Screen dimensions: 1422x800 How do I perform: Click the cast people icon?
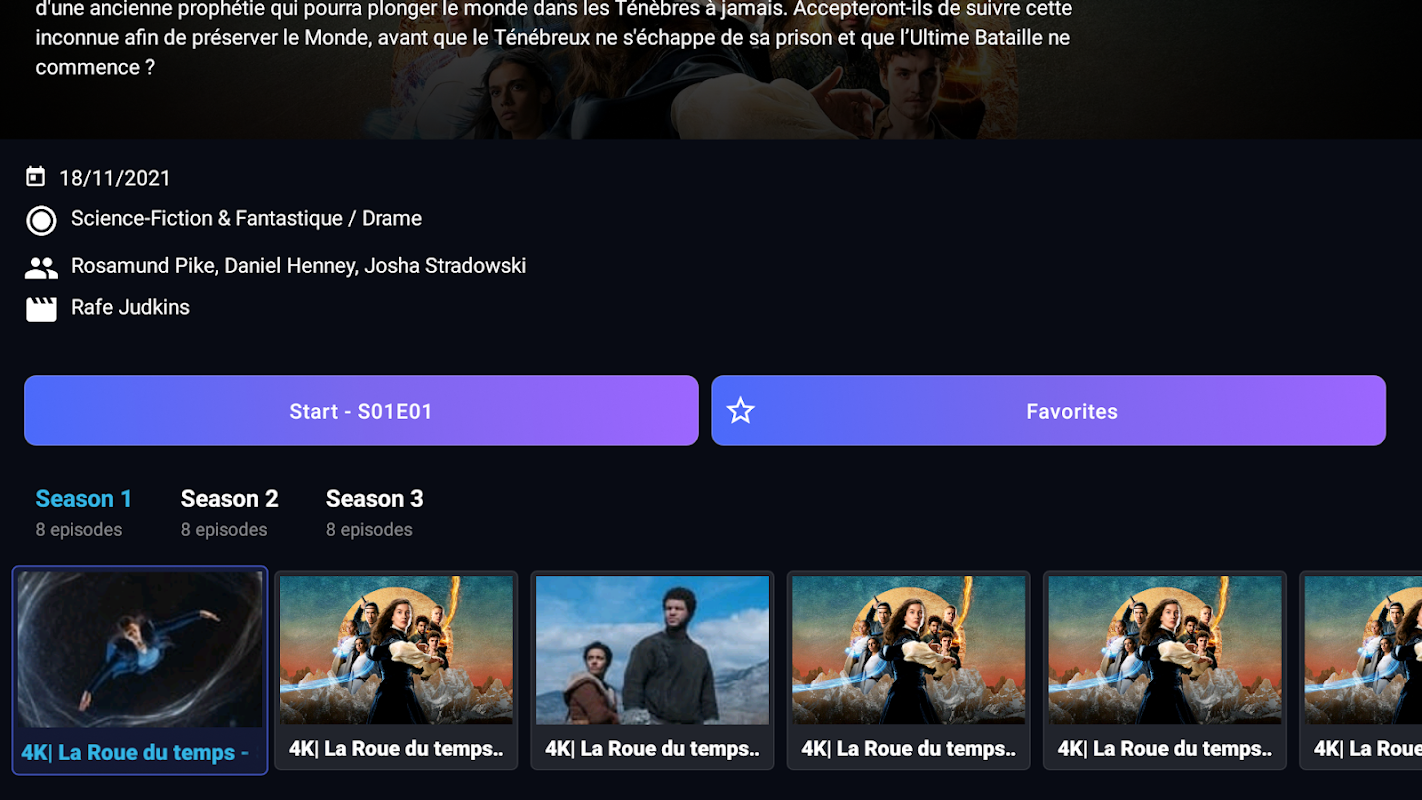[41, 268]
